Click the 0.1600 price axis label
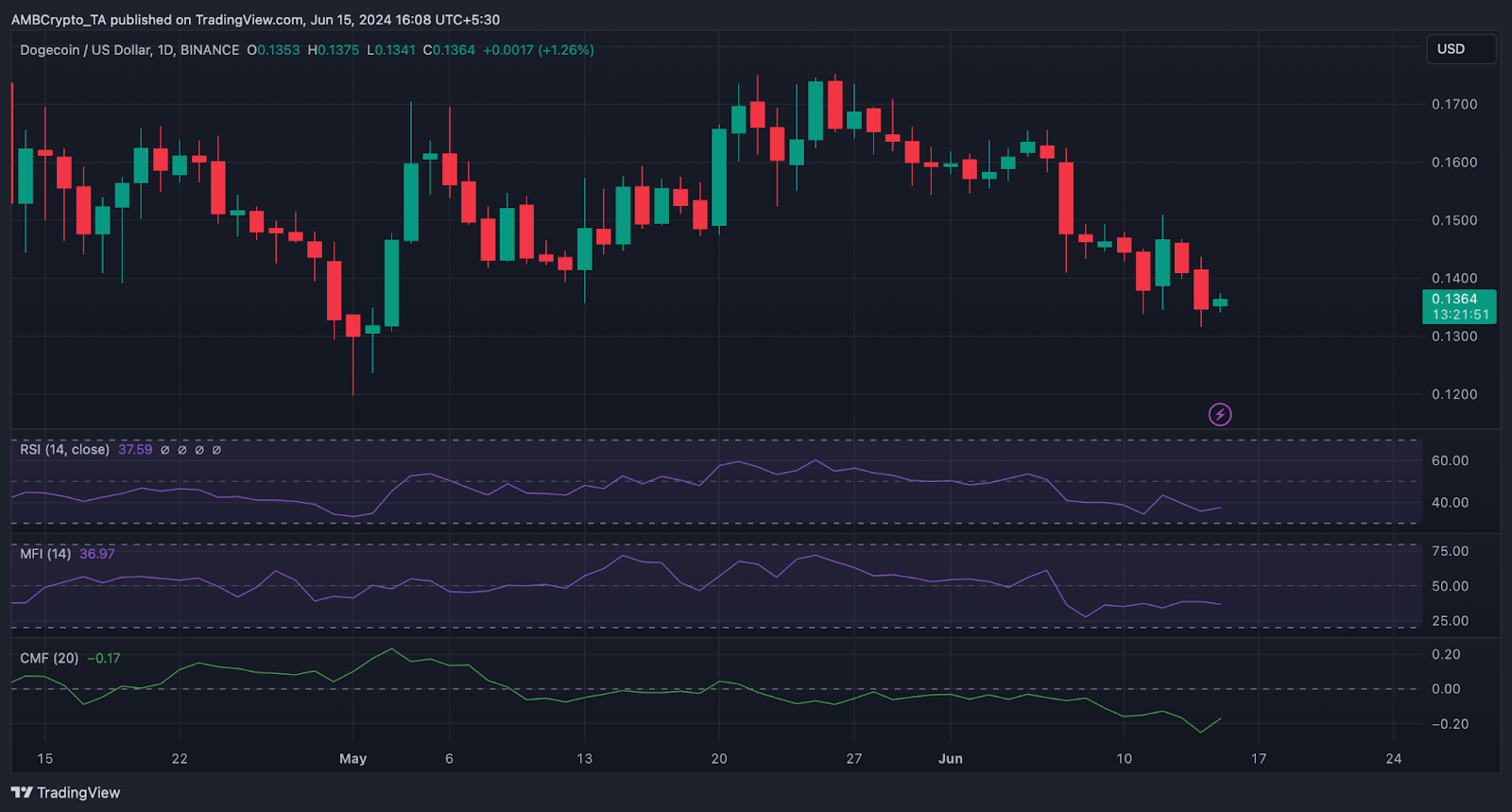1512x812 pixels. [1454, 163]
